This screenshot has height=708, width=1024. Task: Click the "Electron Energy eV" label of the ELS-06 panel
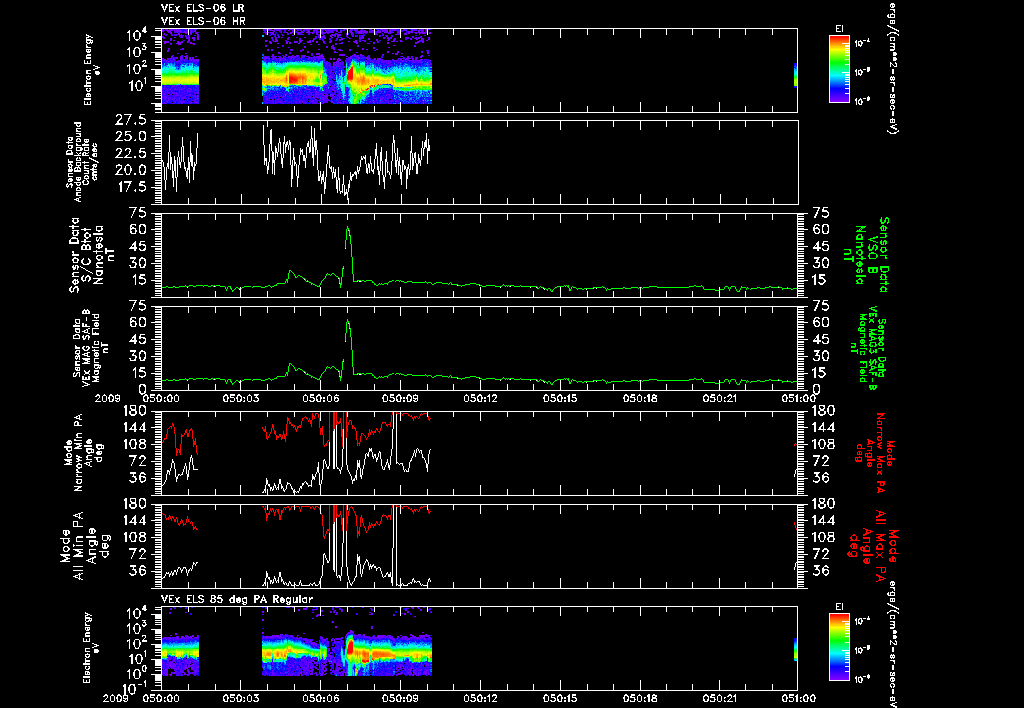(91, 69)
